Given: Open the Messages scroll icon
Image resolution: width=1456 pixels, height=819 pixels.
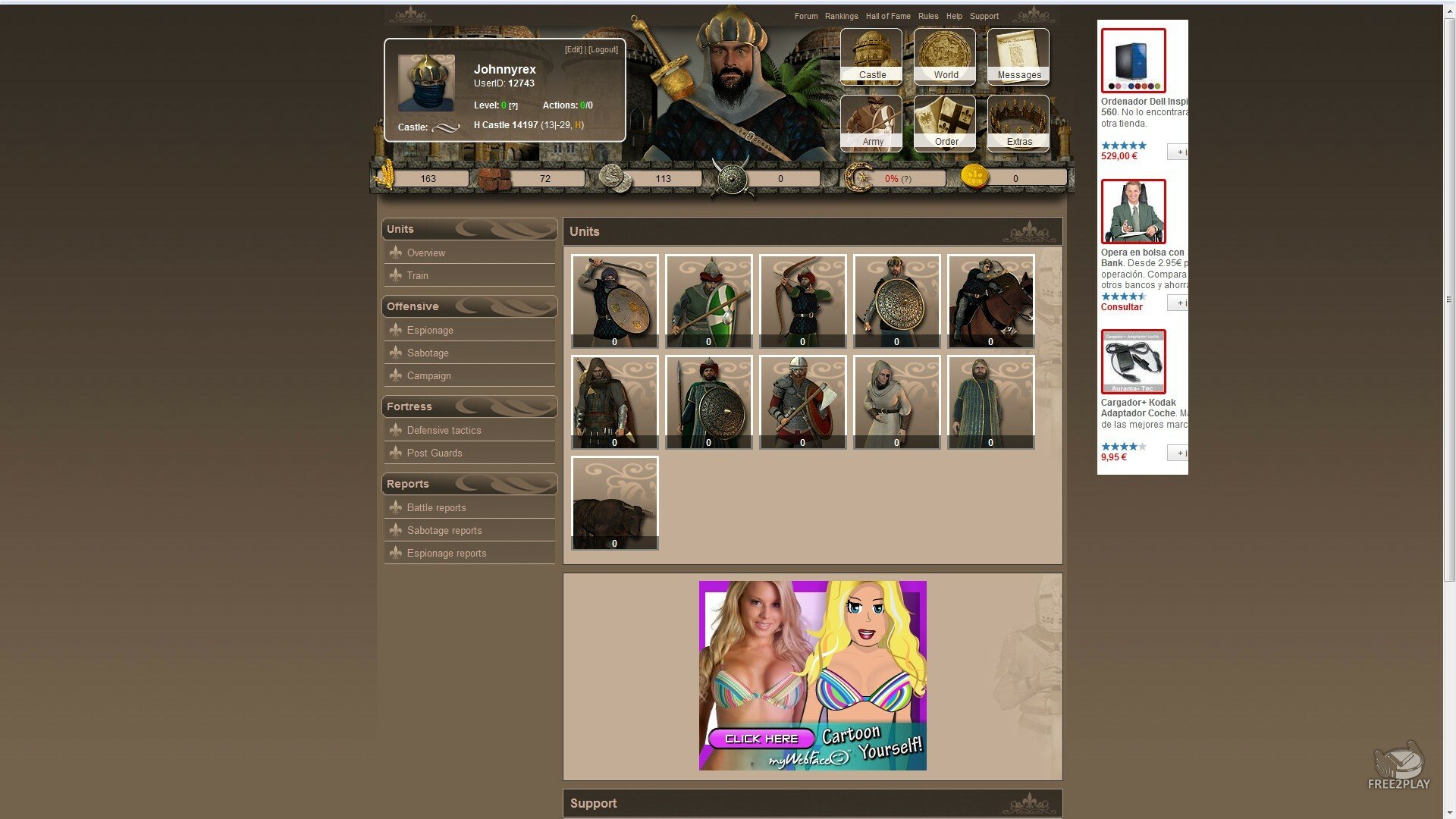Looking at the screenshot, I should pos(1018,56).
